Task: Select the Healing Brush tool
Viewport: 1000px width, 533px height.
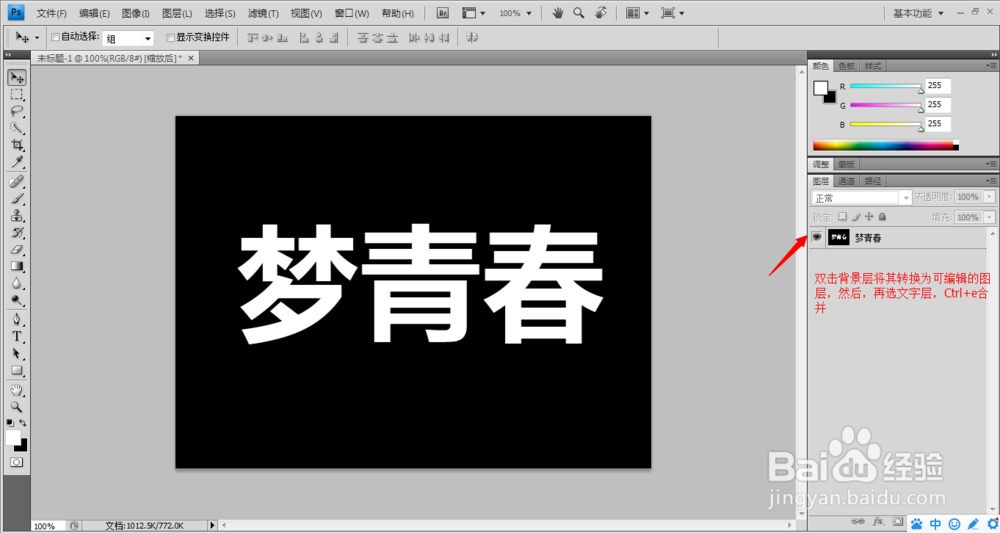Action: point(17,182)
